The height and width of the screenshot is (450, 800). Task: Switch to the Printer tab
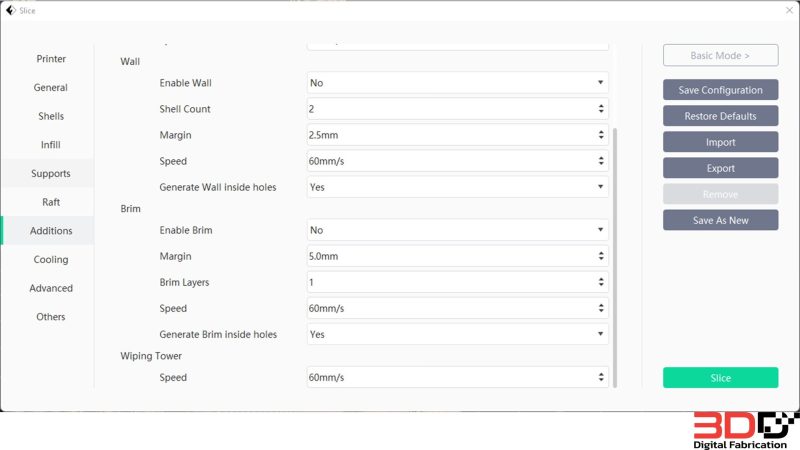tap(51, 59)
